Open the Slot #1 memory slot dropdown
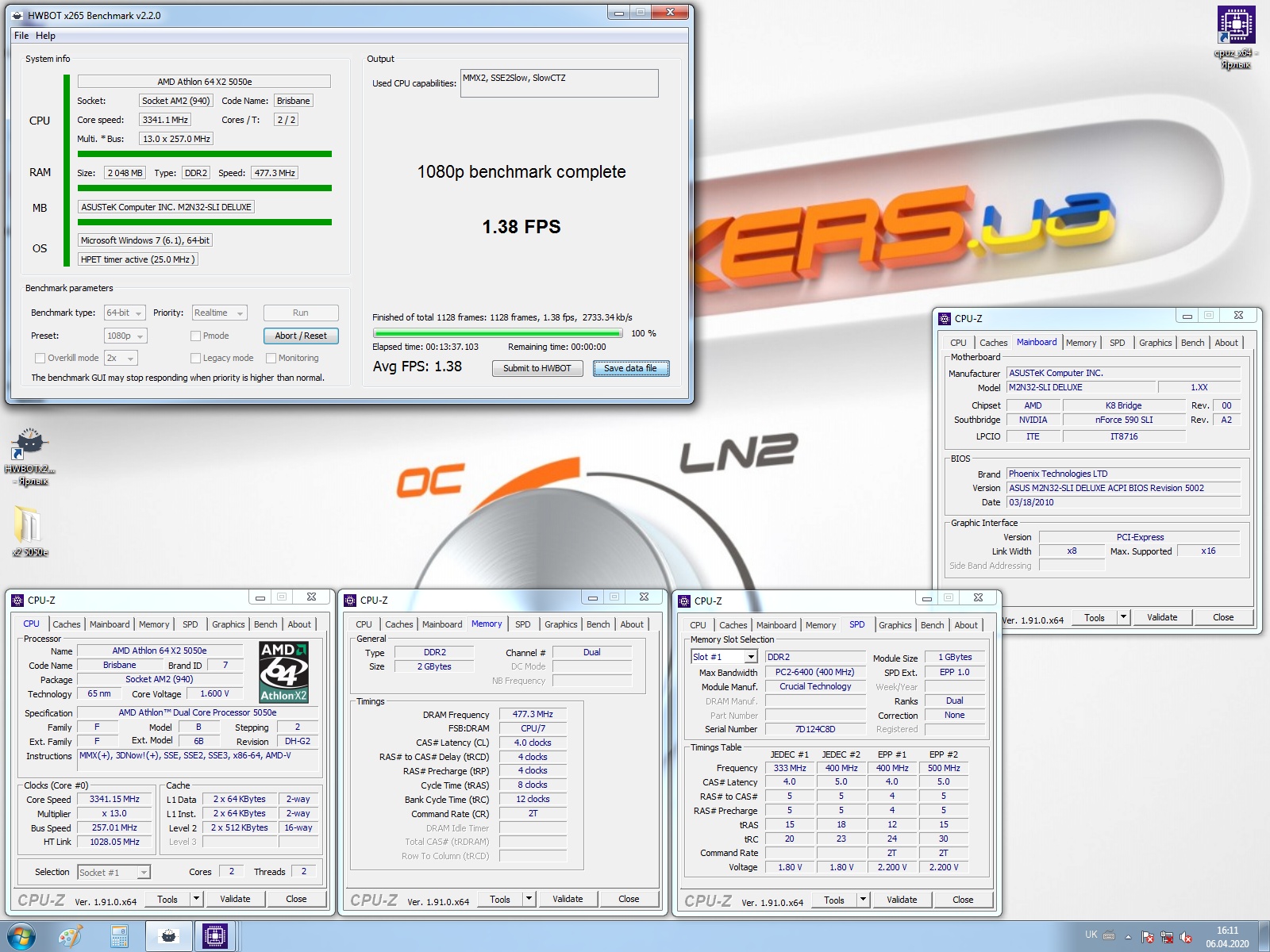 (x=724, y=657)
